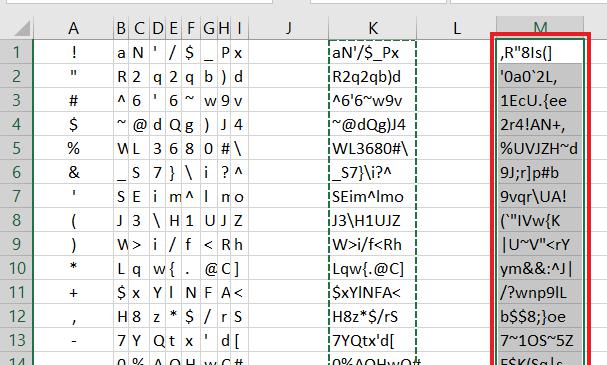The height and width of the screenshot is (365, 607).
Task: Select row 10 header
Action: (x=17, y=268)
